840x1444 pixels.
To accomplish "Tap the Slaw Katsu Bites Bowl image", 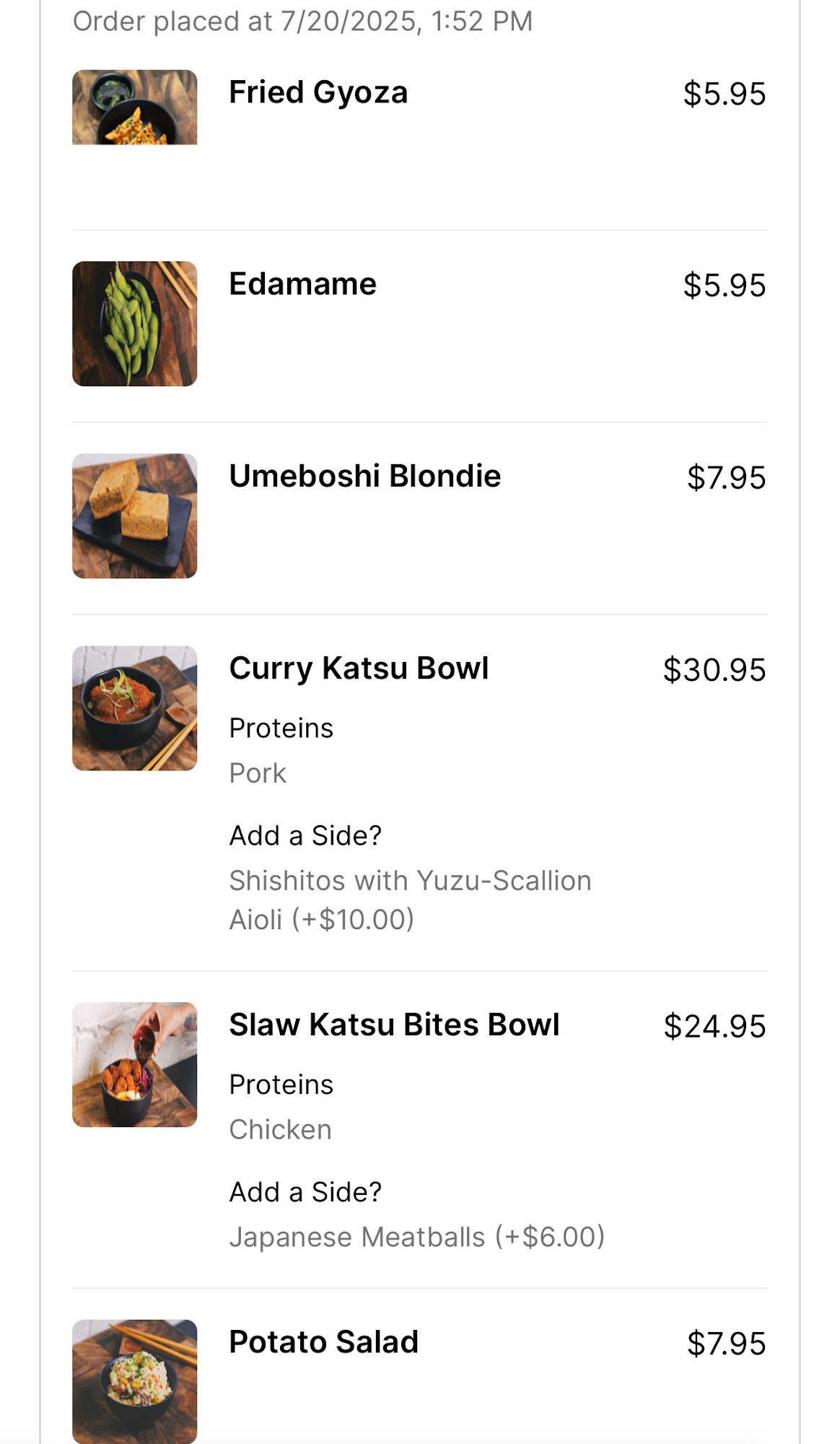I will click(134, 1064).
